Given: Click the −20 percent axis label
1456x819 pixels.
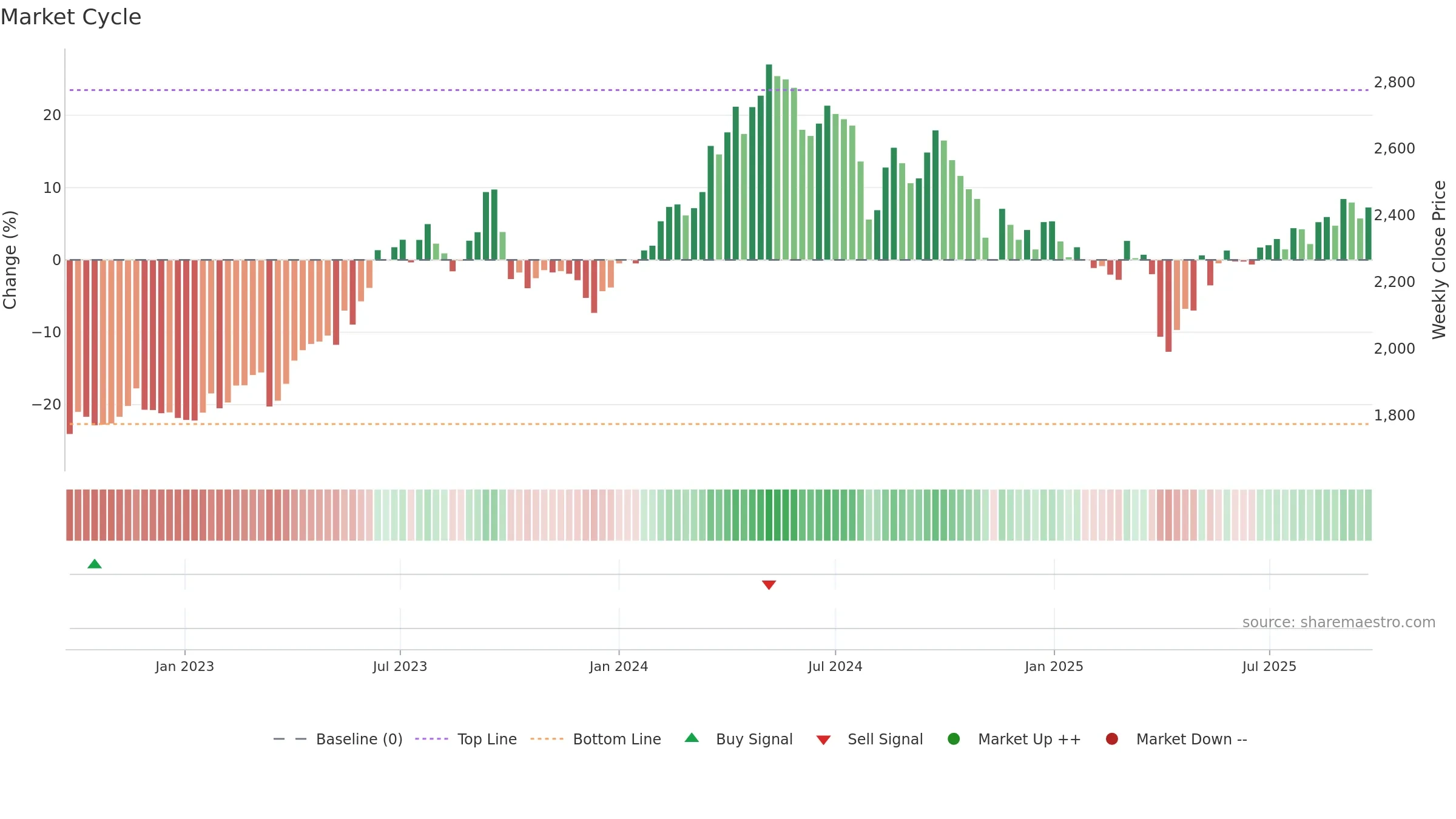Looking at the screenshot, I should click(x=47, y=405).
